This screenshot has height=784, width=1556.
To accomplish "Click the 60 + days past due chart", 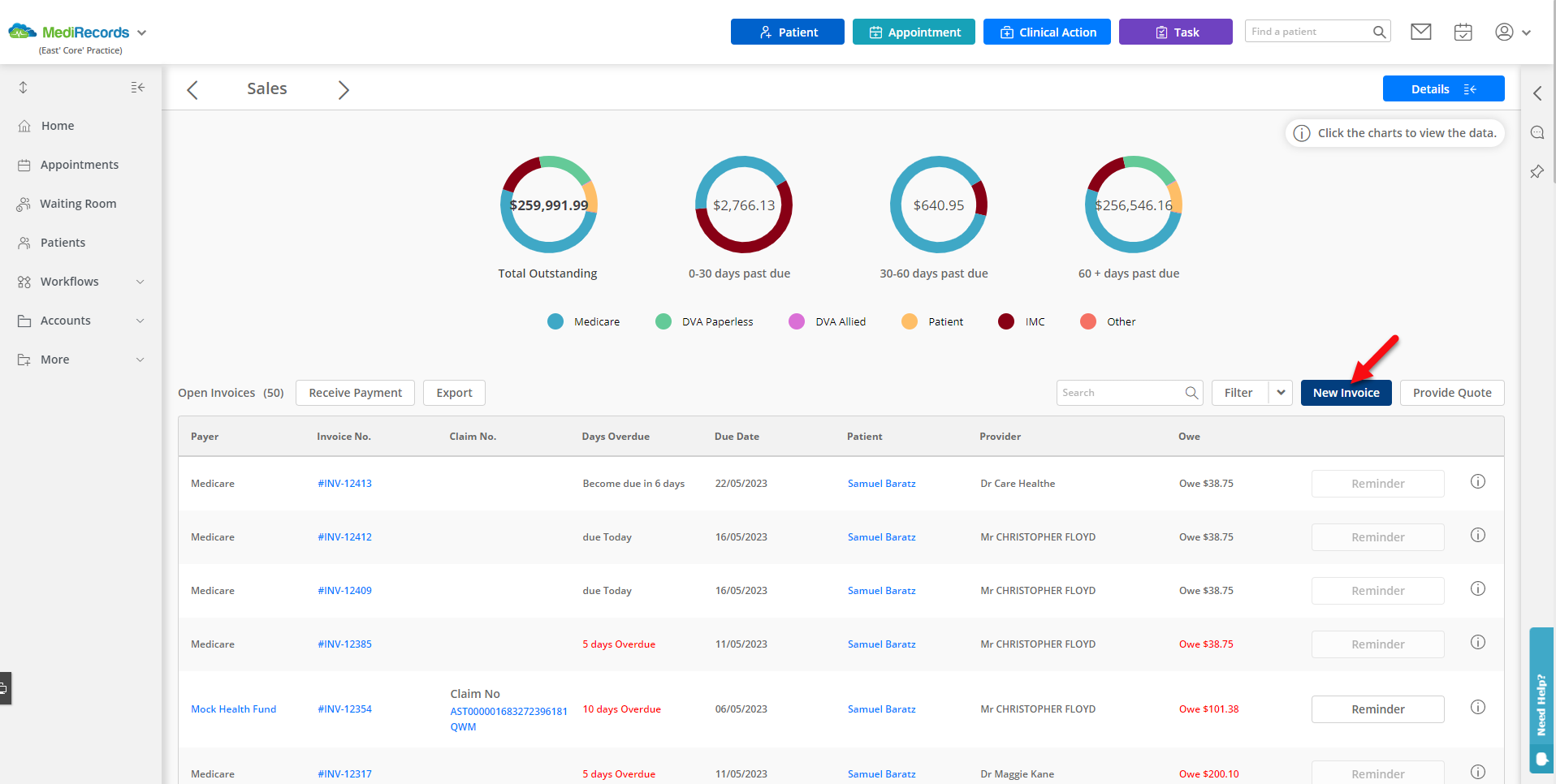I will click(1134, 205).
